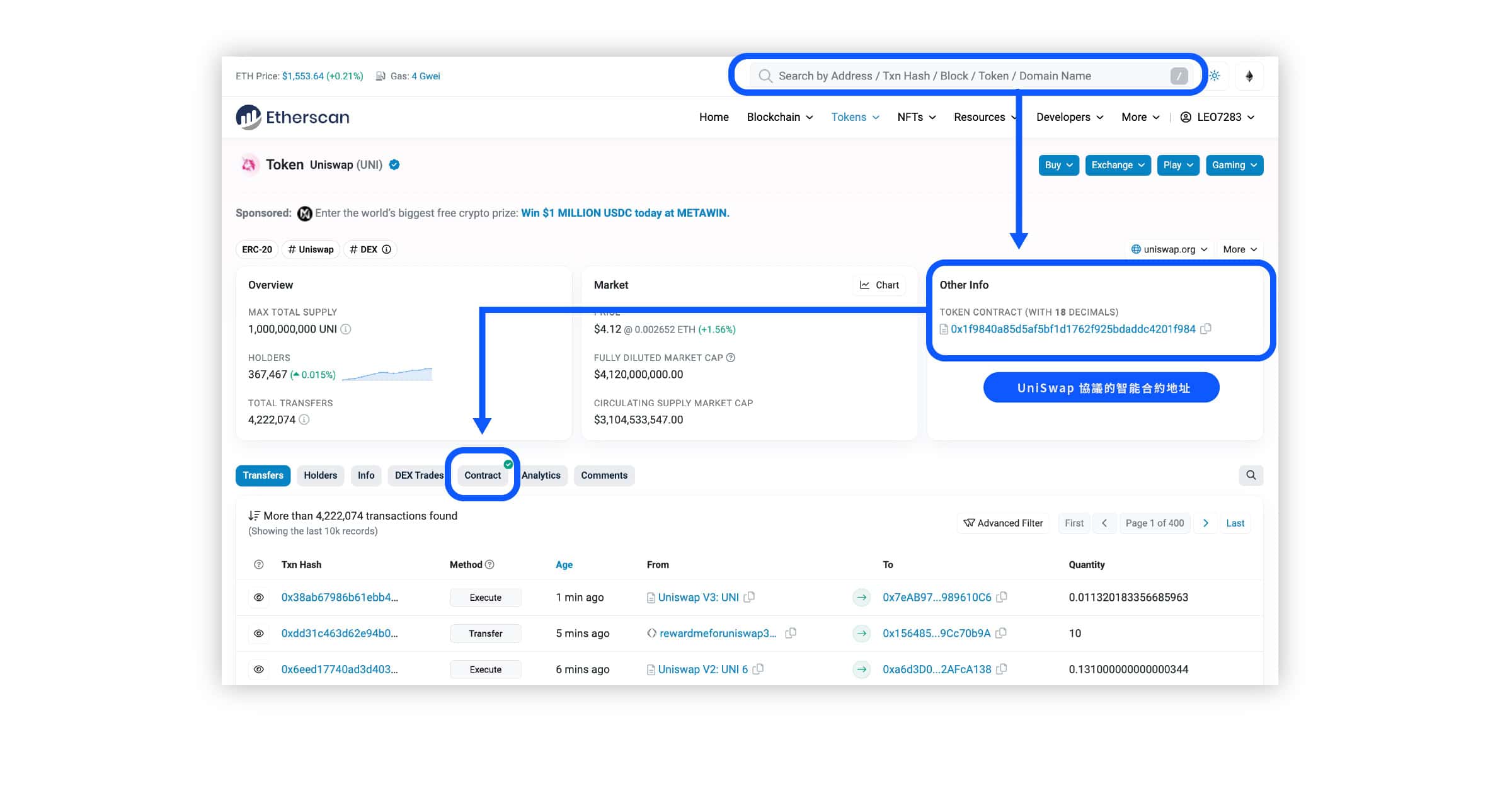Click the info icon beside Total Transfers value
This screenshot has height=791, width=1512.
(304, 419)
